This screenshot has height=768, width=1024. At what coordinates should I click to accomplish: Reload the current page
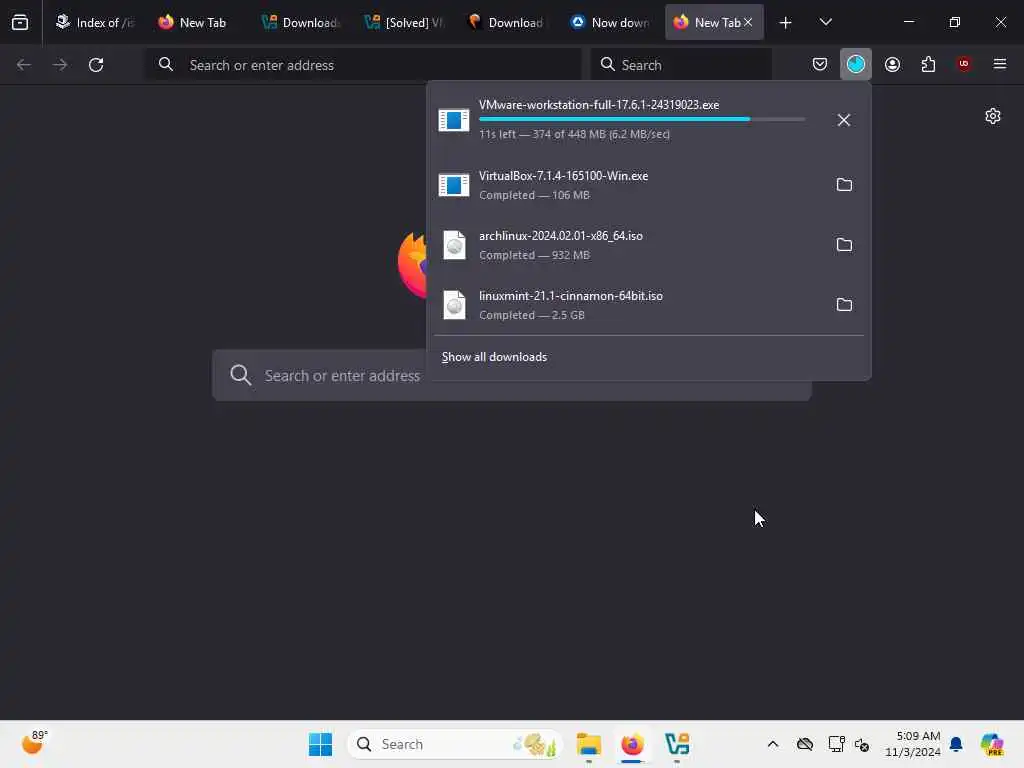pyautogui.click(x=96, y=65)
